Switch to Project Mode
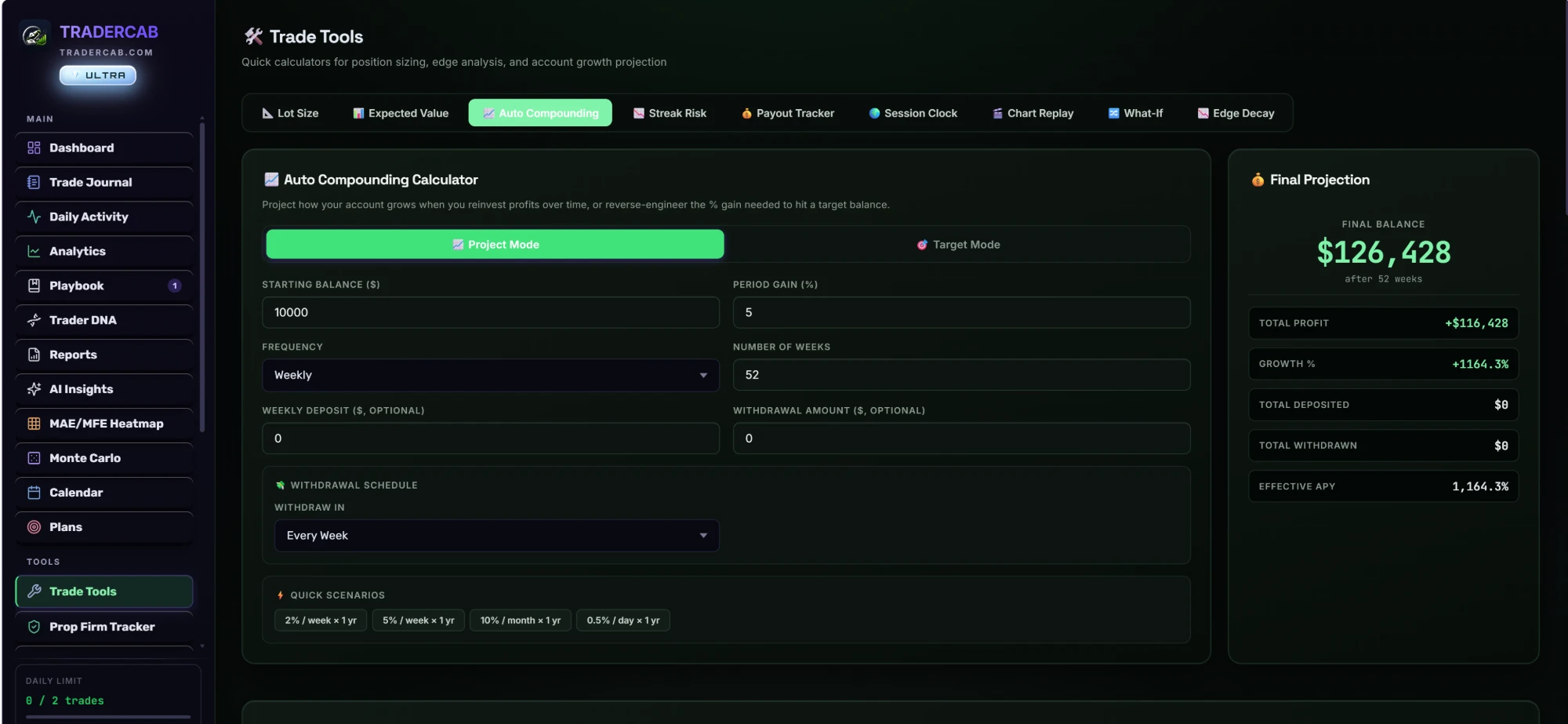 [495, 244]
